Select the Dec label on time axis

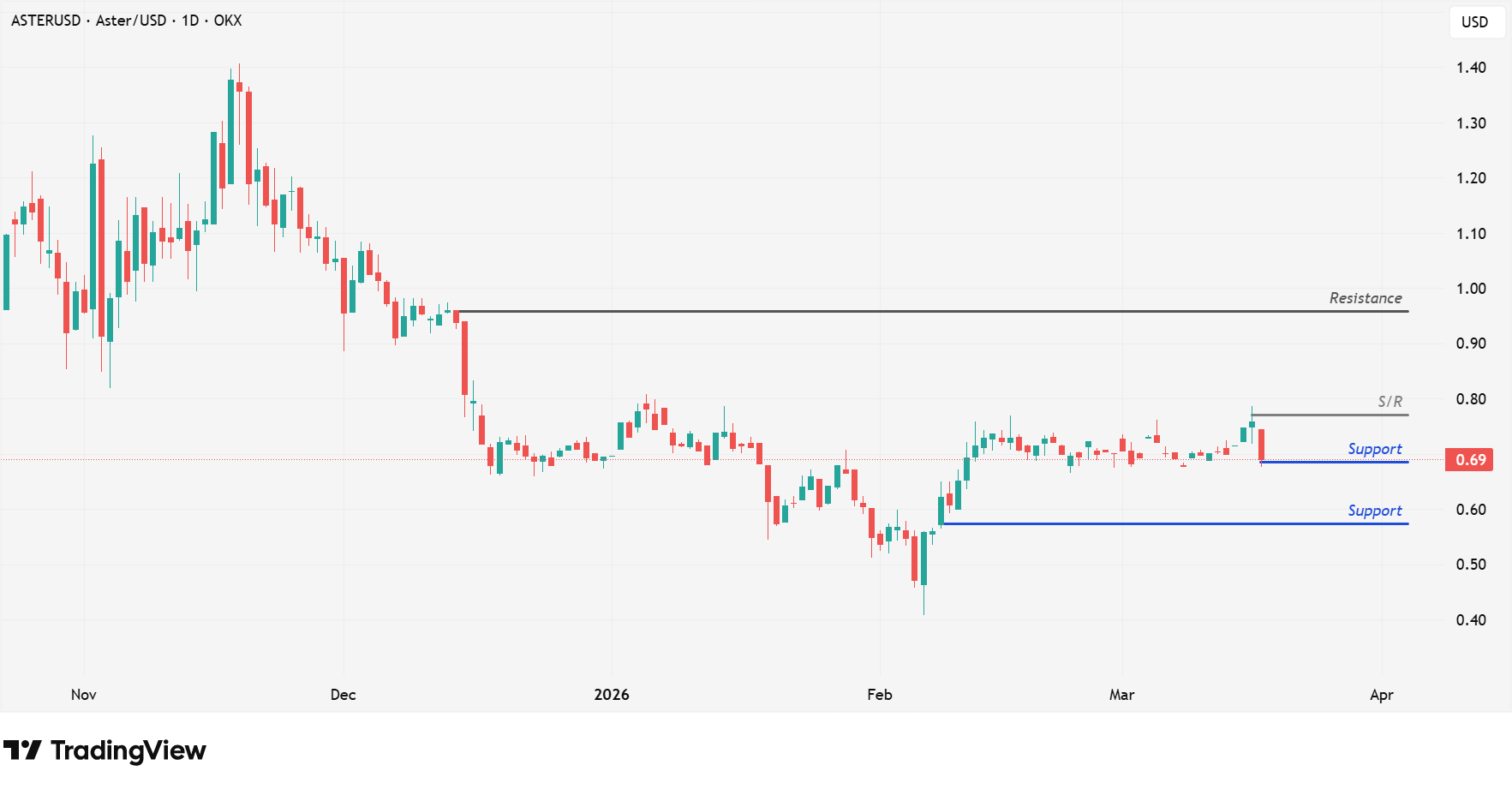343,695
